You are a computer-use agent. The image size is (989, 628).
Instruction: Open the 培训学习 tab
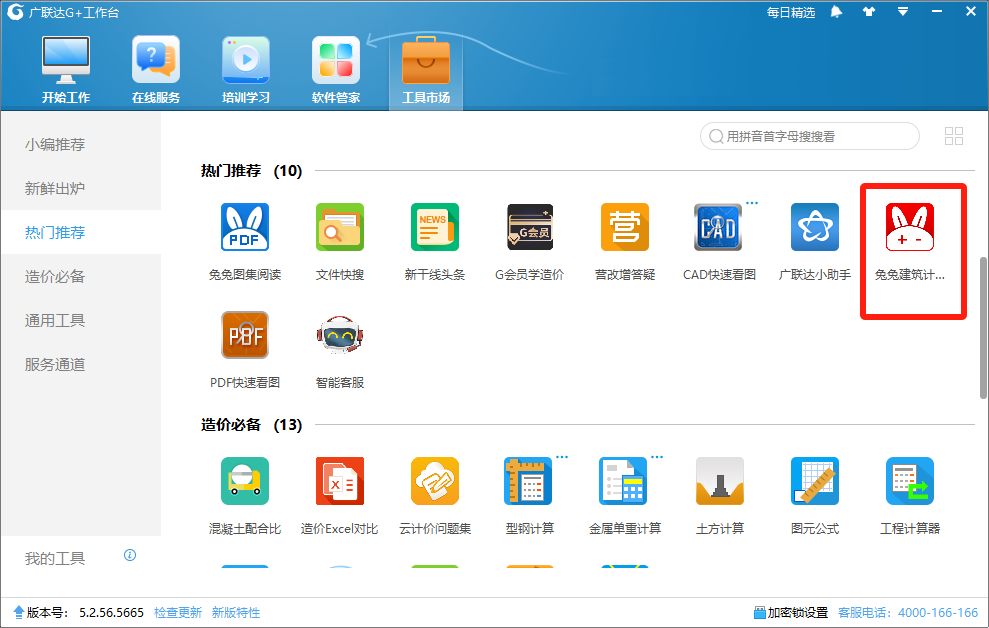(246, 69)
